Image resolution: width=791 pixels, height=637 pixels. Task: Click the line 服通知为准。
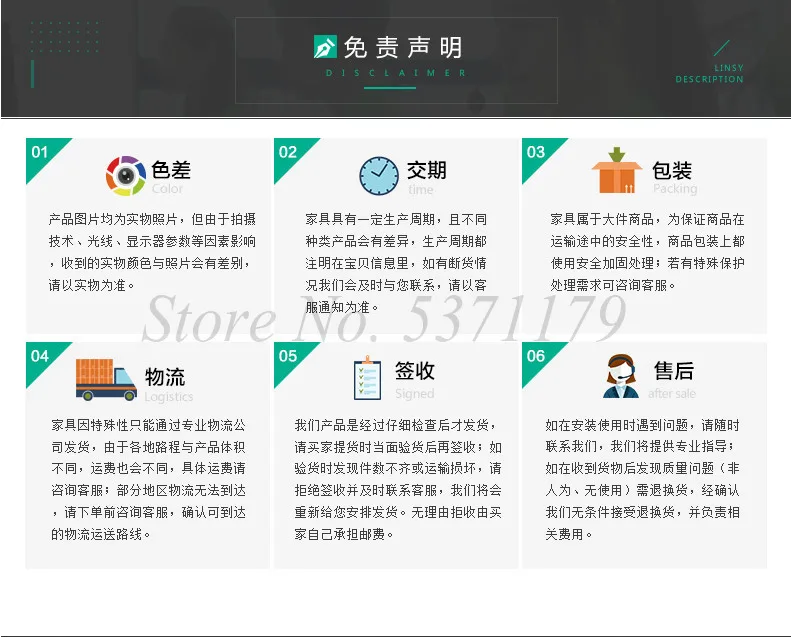[343, 307]
